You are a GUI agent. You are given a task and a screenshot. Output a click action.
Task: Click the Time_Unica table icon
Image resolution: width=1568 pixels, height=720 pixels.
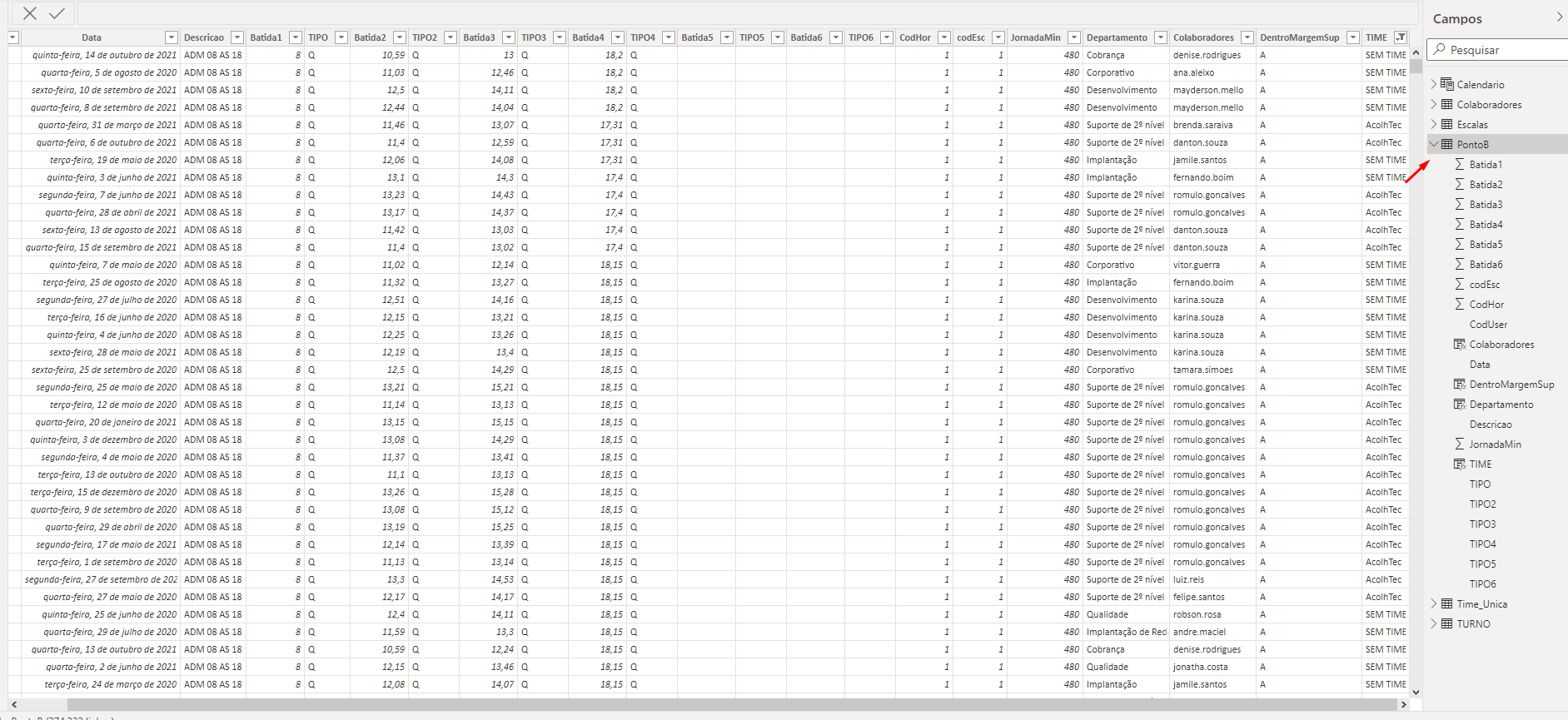click(x=1447, y=603)
